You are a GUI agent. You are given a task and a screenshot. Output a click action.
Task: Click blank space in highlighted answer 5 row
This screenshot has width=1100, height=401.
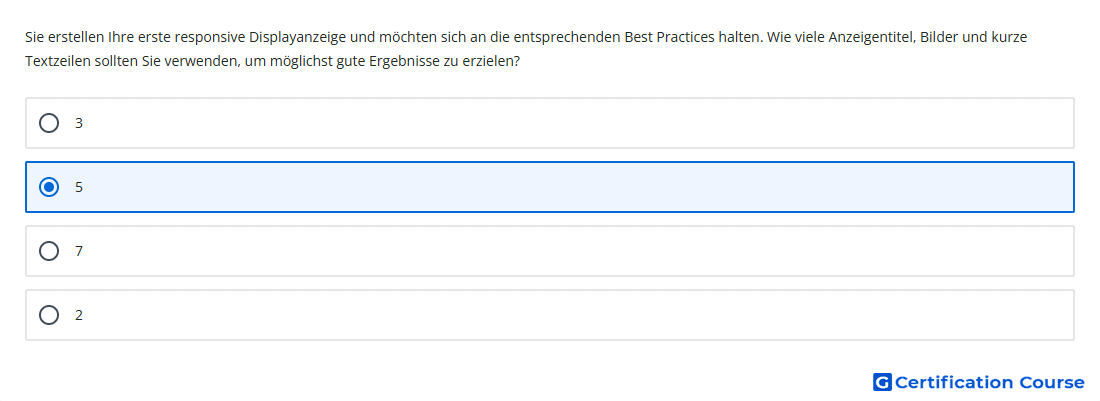coord(561,187)
